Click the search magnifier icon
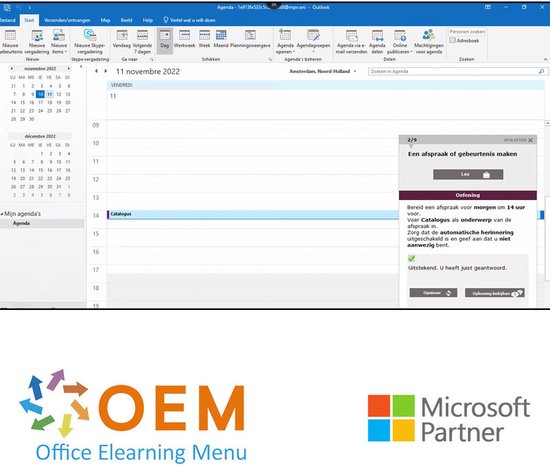This screenshot has height=466, width=550. coord(542,71)
